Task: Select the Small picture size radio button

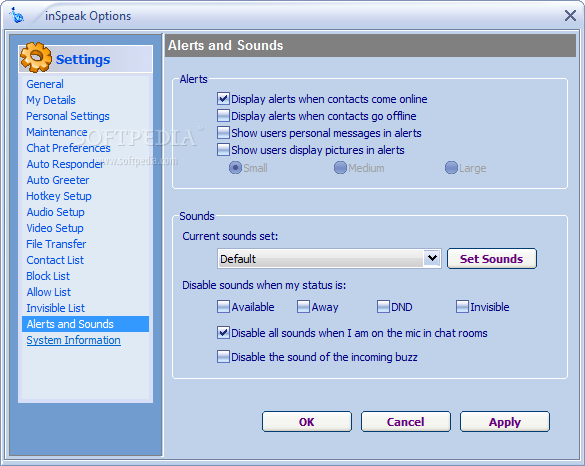Action: [235, 168]
